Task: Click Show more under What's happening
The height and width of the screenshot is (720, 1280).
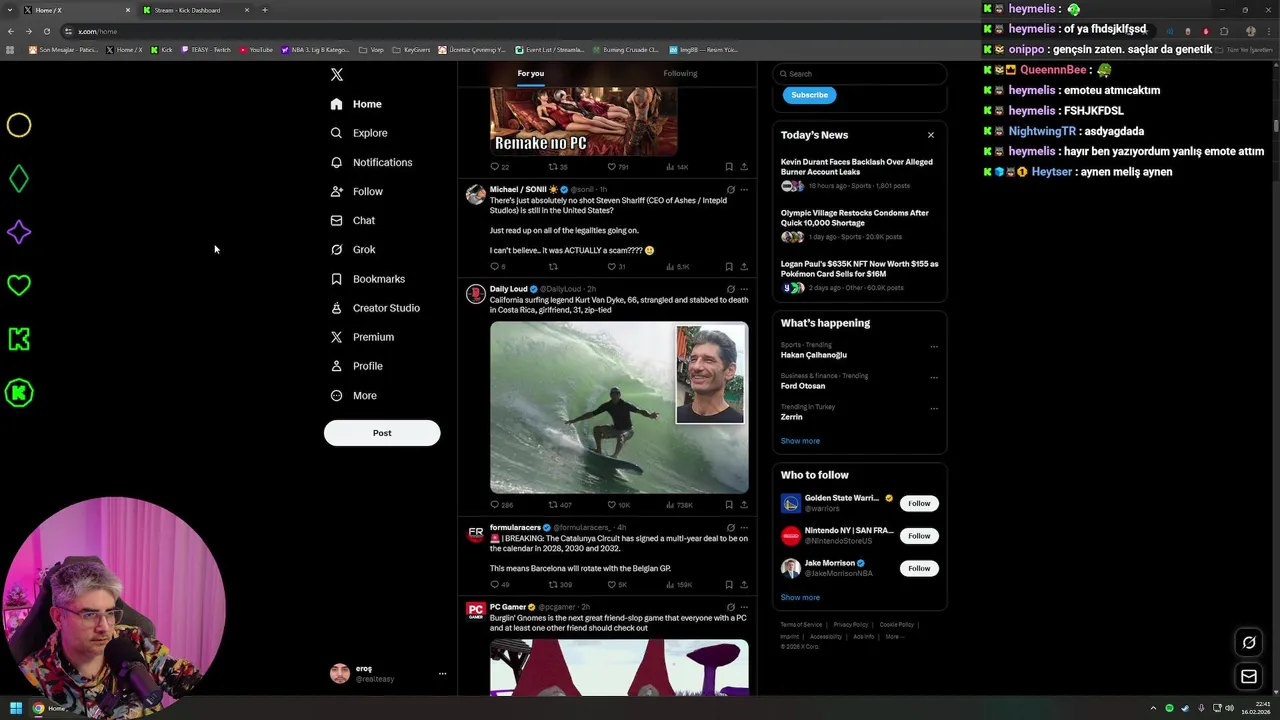Action: (x=800, y=441)
